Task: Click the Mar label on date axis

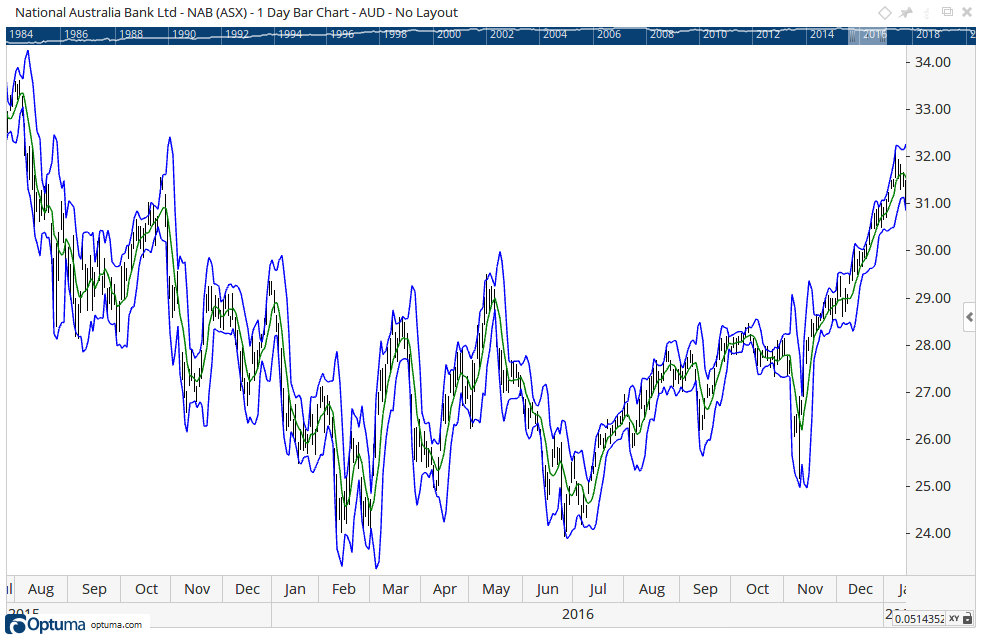Action: pyautogui.click(x=395, y=589)
